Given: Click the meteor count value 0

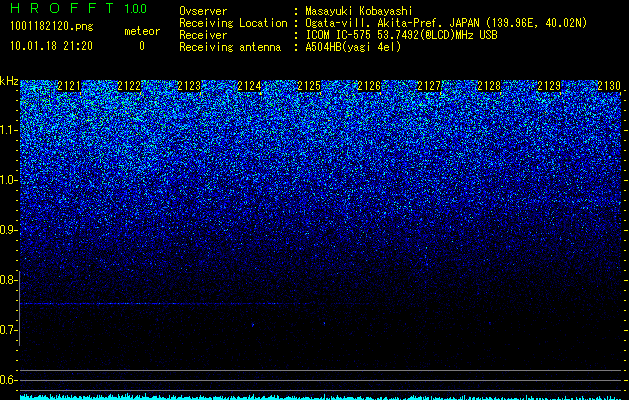Looking at the screenshot, I should coord(142,46).
